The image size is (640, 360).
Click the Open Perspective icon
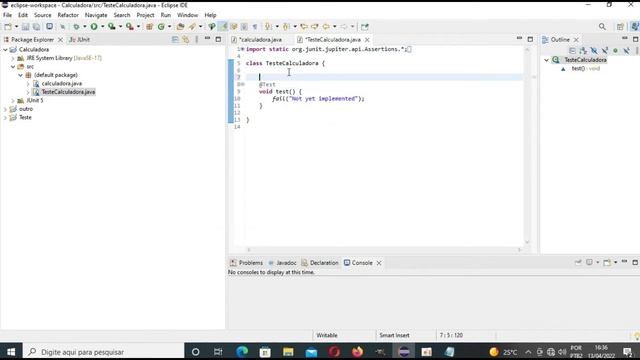coord(620,27)
